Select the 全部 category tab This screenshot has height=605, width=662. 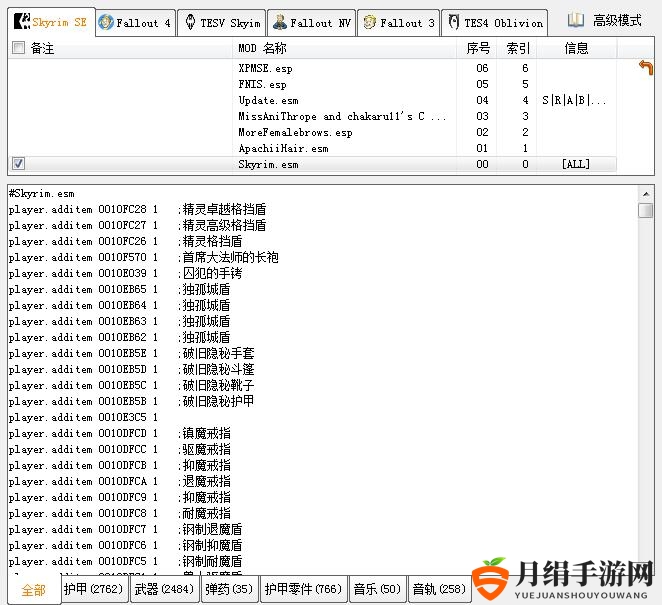(33, 589)
